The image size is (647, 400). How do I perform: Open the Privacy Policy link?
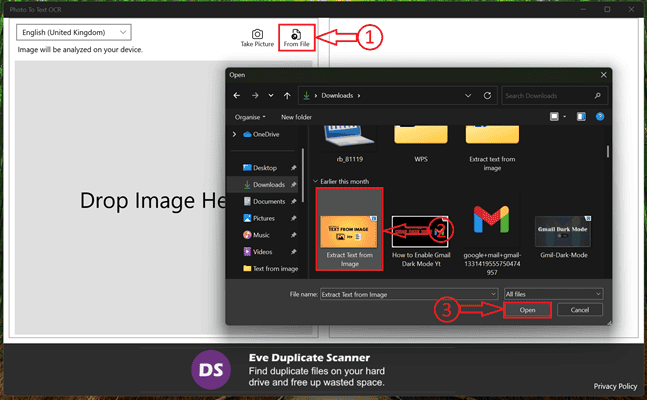coord(615,386)
